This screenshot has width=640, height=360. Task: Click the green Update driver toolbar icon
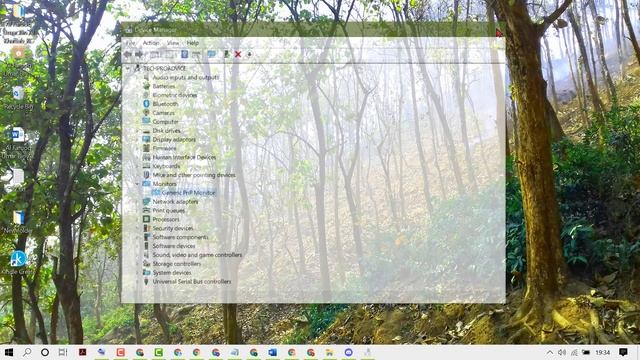(x=227, y=54)
